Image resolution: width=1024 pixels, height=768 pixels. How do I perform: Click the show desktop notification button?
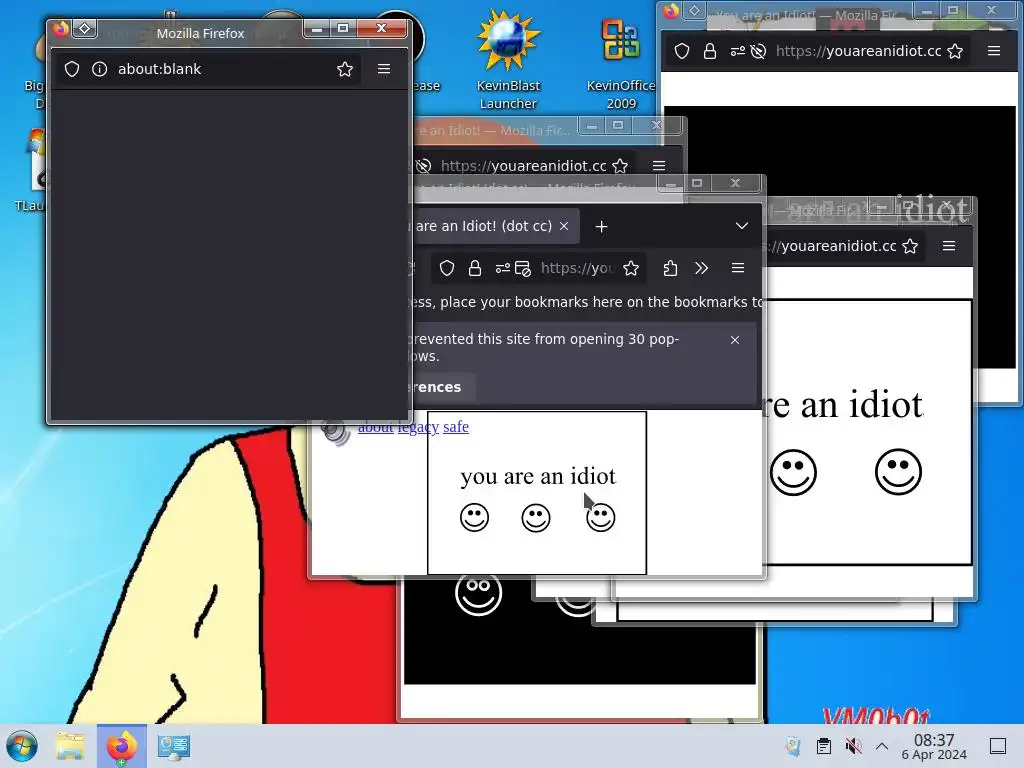pos(998,746)
